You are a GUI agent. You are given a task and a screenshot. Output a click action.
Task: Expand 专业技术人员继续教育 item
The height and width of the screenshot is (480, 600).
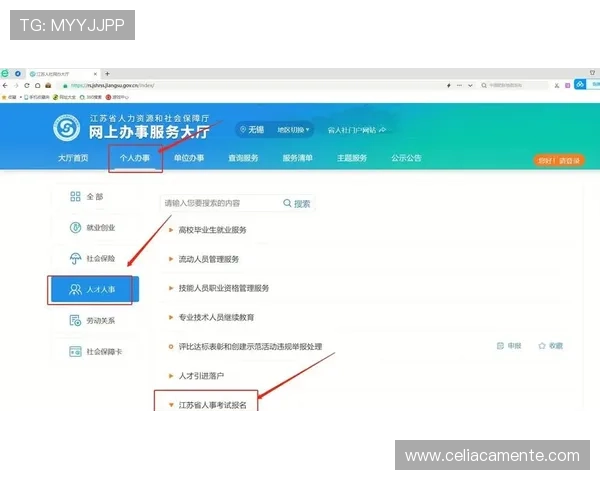[x=212, y=317]
